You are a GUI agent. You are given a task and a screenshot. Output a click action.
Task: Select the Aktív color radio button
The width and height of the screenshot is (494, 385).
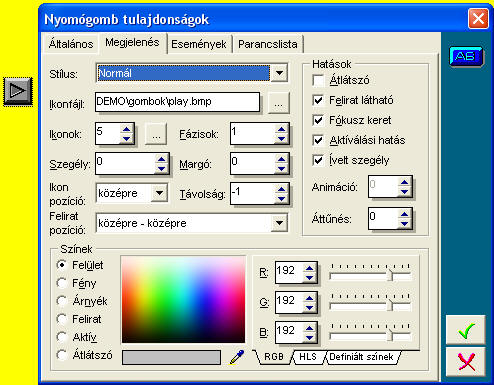[62, 337]
